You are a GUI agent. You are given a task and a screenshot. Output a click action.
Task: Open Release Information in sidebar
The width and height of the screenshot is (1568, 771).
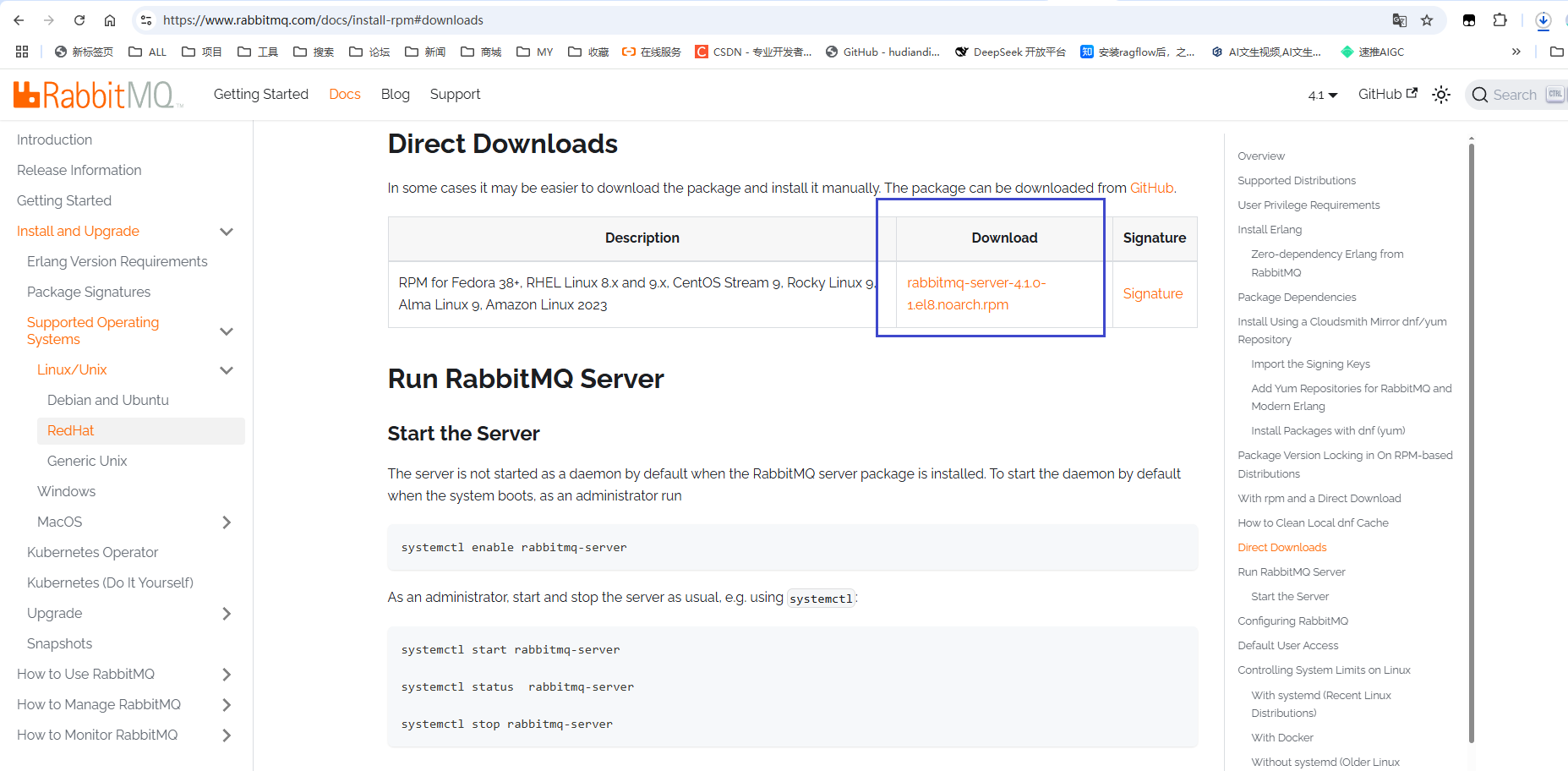(x=79, y=170)
